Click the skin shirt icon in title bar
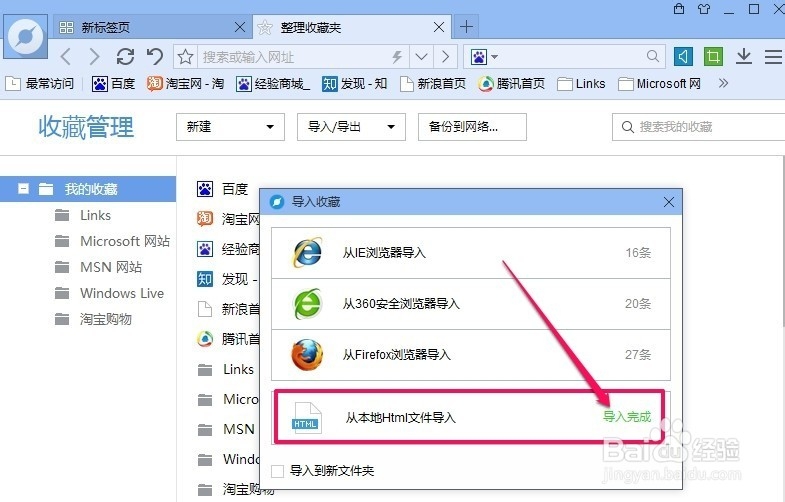Viewport: 785px width, 502px height. point(704,9)
